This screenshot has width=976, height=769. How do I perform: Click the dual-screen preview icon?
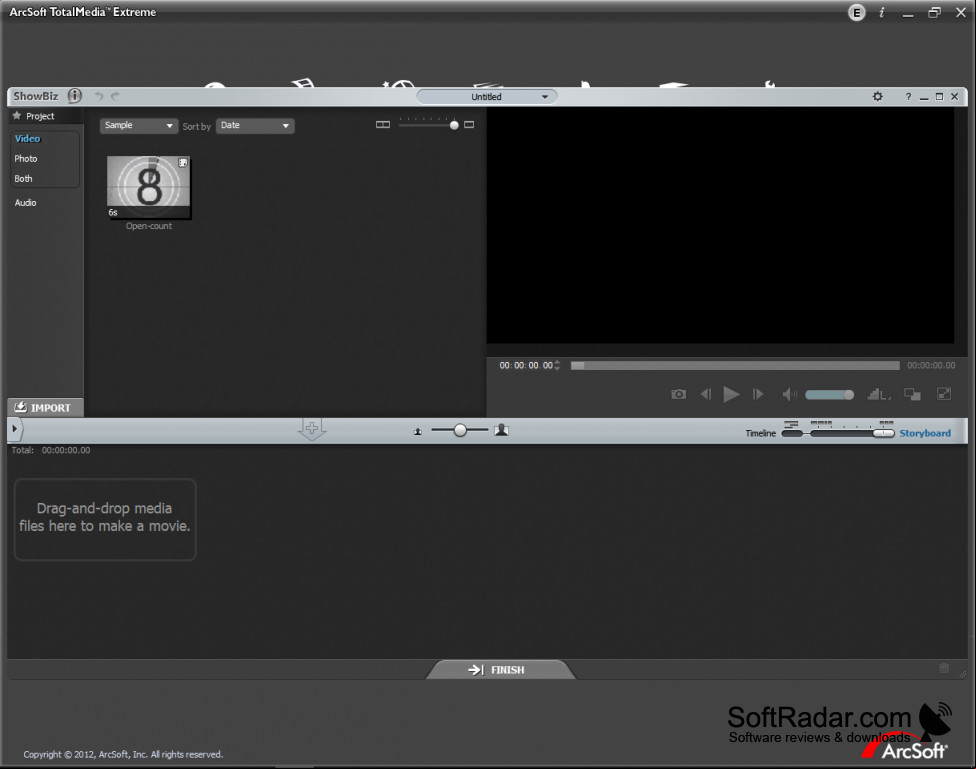(x=913, y=394)
